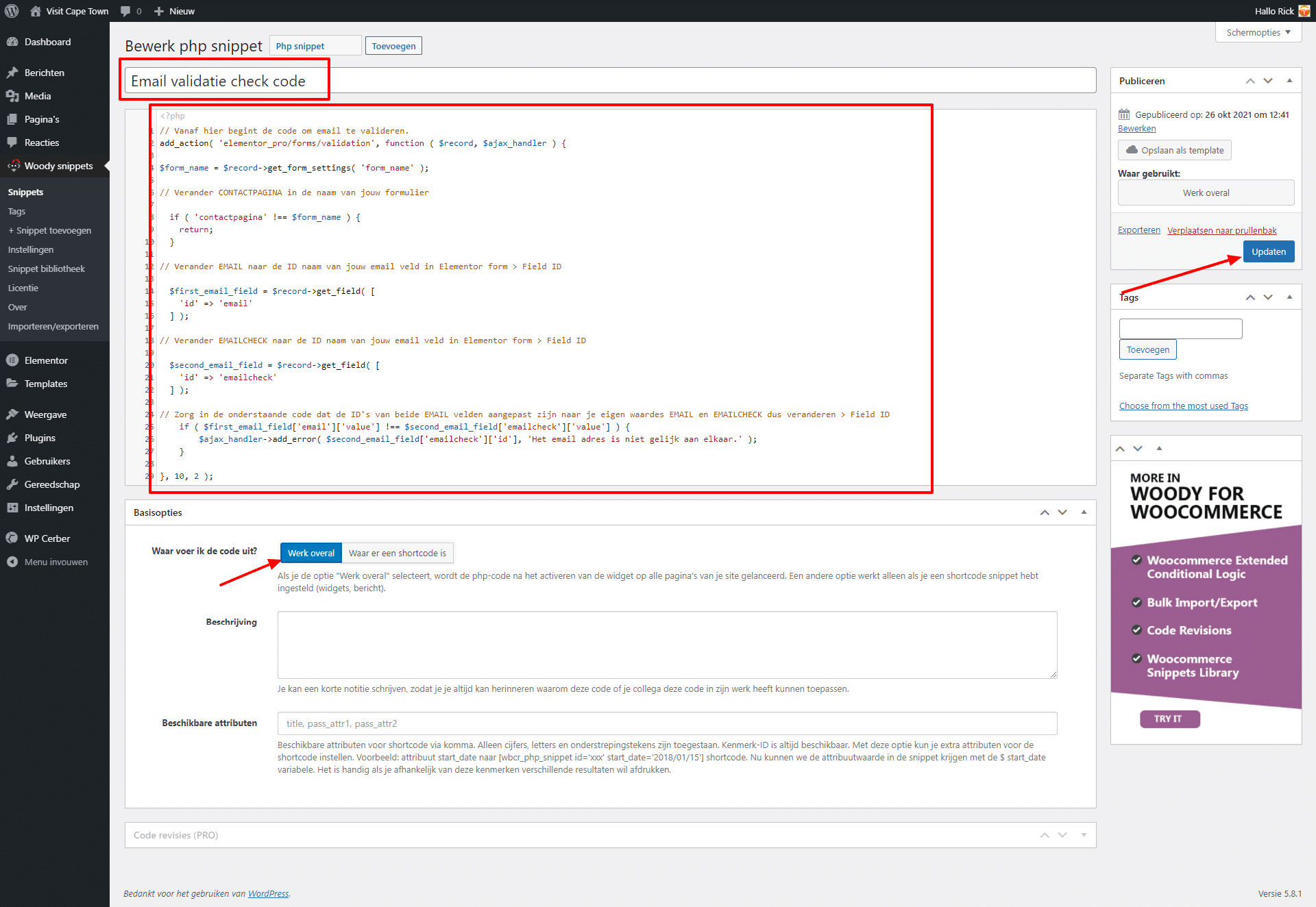The width and height of the screenshot is (1316, 907).
Task: Open Plugins via its plug icon
Action: [12, 438]
